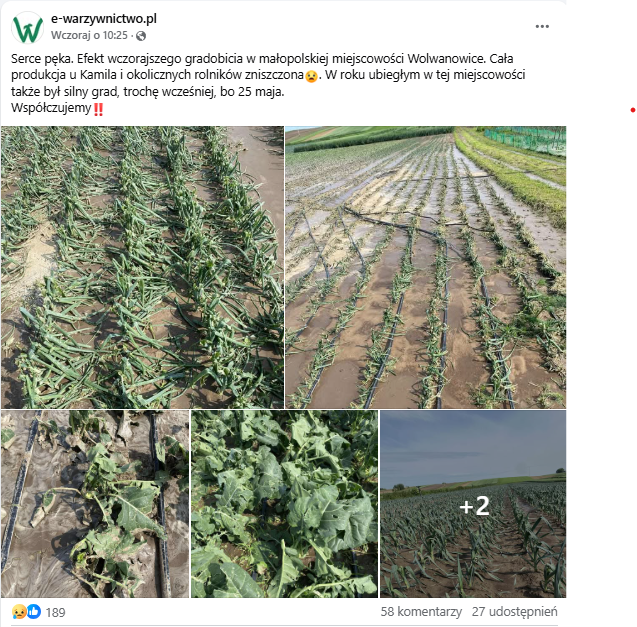This screenshot has width=637, height=627.
Task: Open the shredded plant on foil photo
Action: pyautogui.click(x=95, y=503)
